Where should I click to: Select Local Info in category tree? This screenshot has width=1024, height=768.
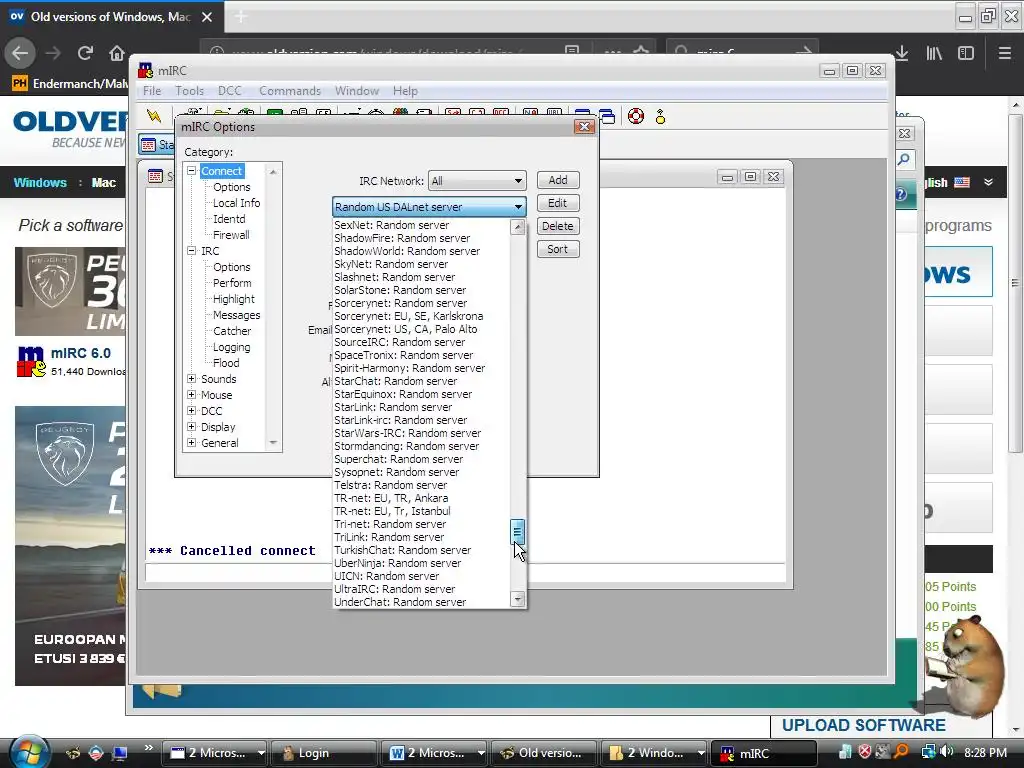(x=236, y=203)
